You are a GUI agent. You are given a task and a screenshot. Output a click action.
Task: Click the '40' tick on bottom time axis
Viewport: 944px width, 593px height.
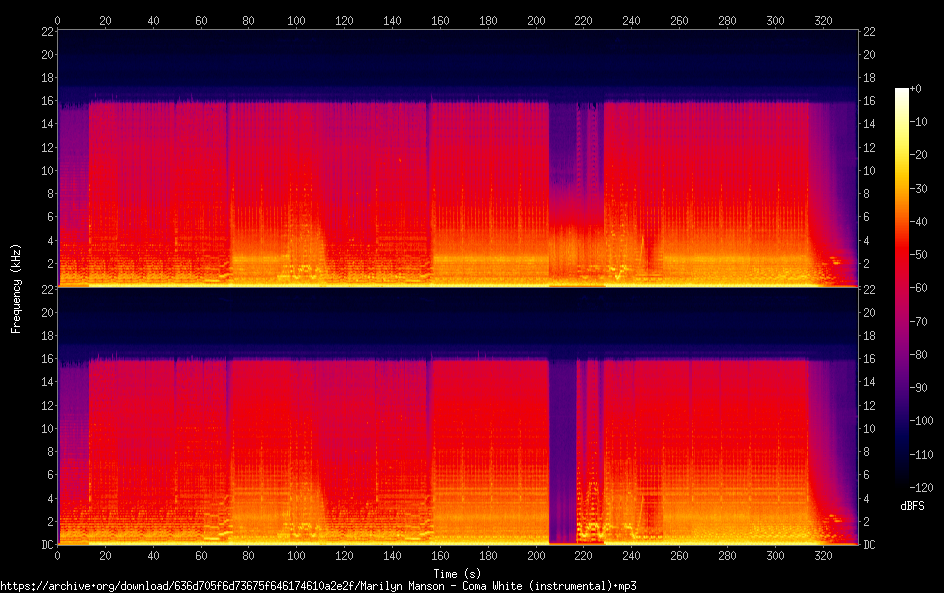click(153, 556)
